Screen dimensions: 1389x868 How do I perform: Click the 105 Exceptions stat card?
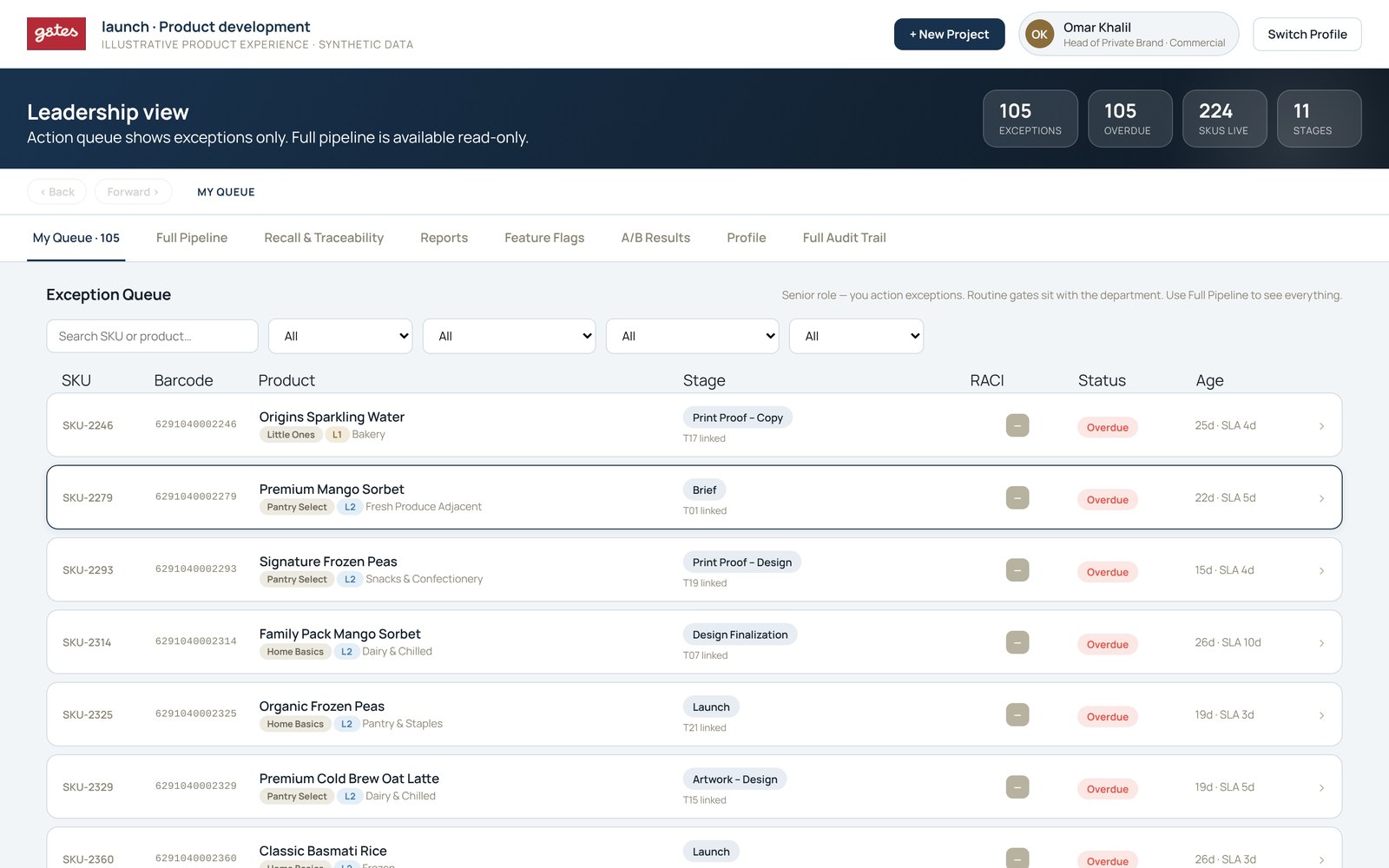(1030, 119)
